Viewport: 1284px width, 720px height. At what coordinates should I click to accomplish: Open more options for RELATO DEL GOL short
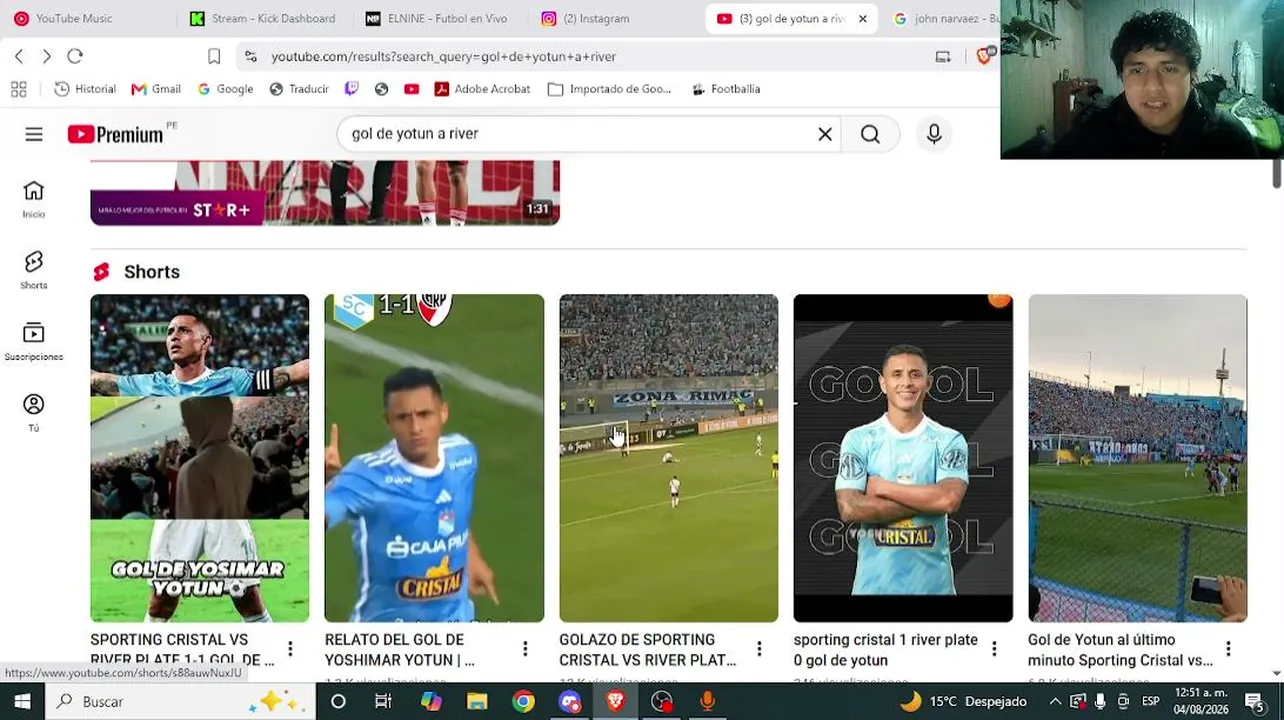pyautogui.click(x=525, y=650)
